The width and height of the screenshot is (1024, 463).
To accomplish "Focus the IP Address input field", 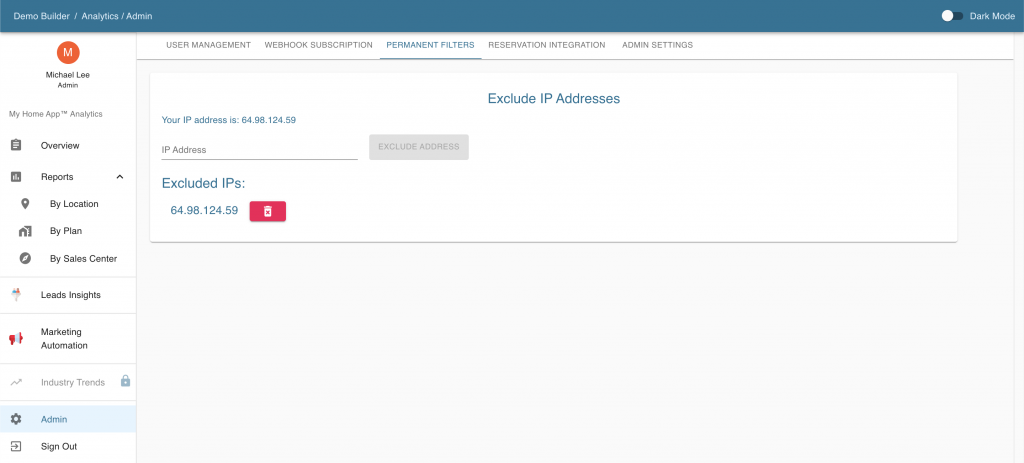I will [259, 150].
